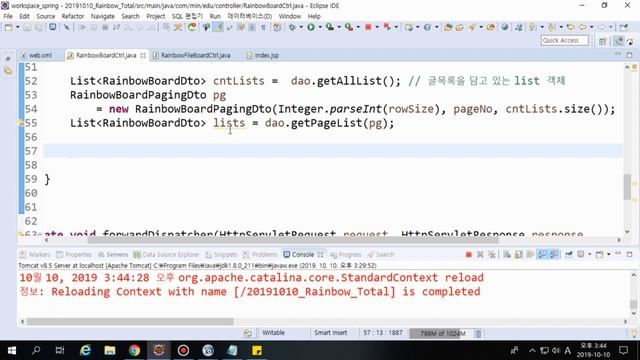
Task: Click the New file toolbar icon
Action: point(9,27)
